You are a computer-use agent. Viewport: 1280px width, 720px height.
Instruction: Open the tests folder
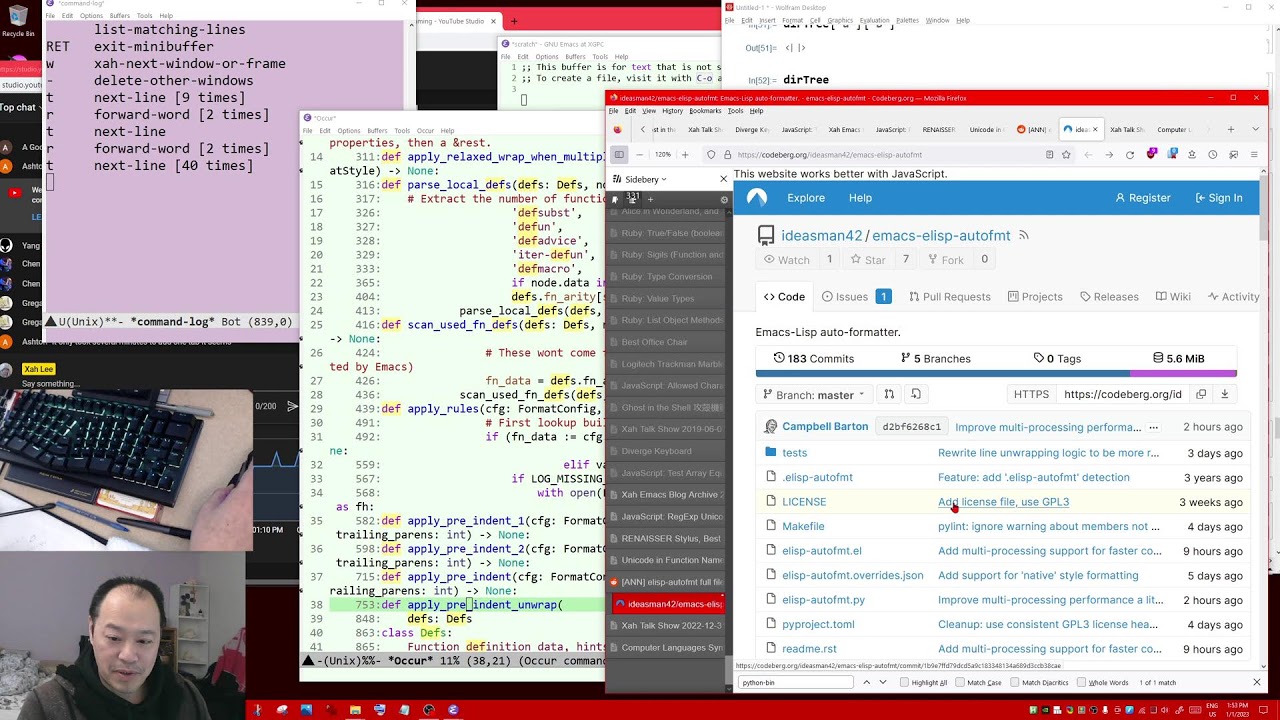coord(794,453)
